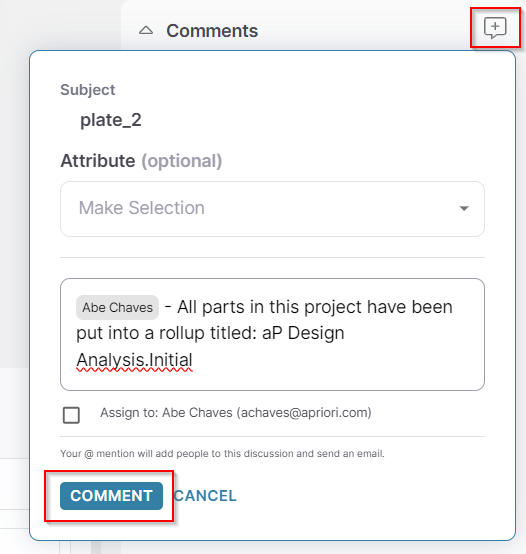Click the @ mention hint text
Viewport: 526px width, 554px height.
222,453
